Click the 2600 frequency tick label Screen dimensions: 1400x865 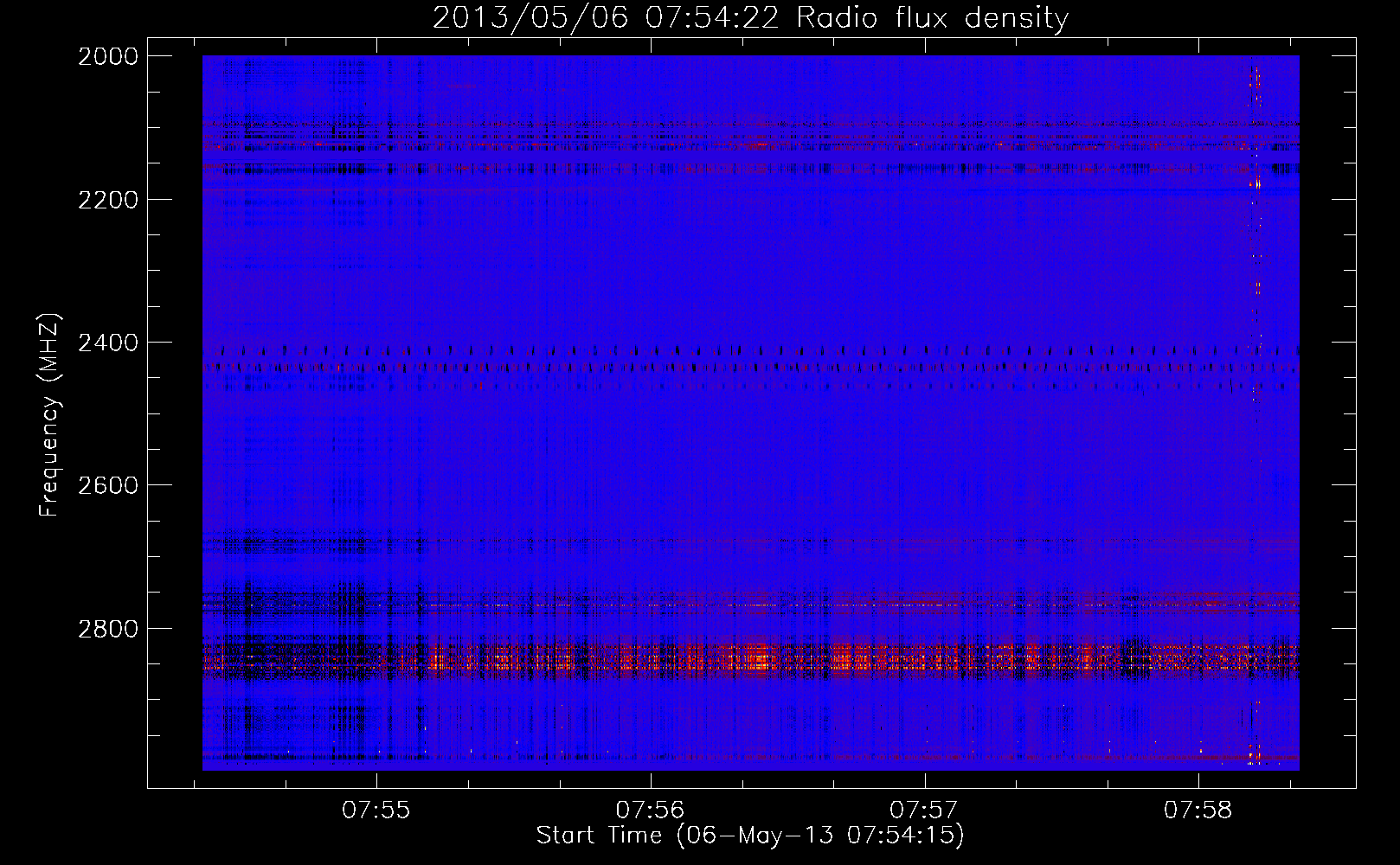(108, 485)
